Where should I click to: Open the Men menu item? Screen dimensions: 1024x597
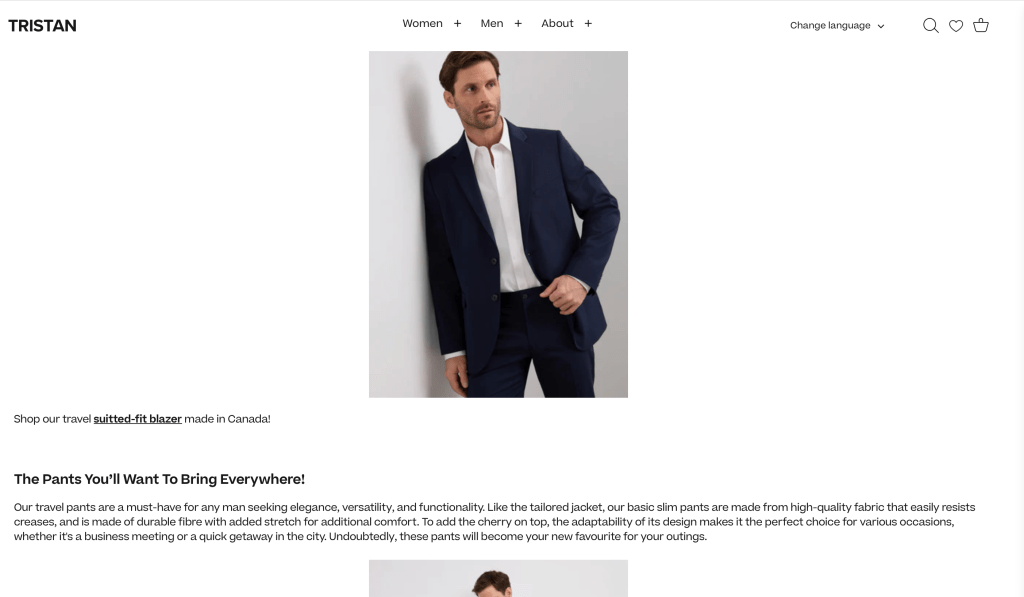(492, 24)
